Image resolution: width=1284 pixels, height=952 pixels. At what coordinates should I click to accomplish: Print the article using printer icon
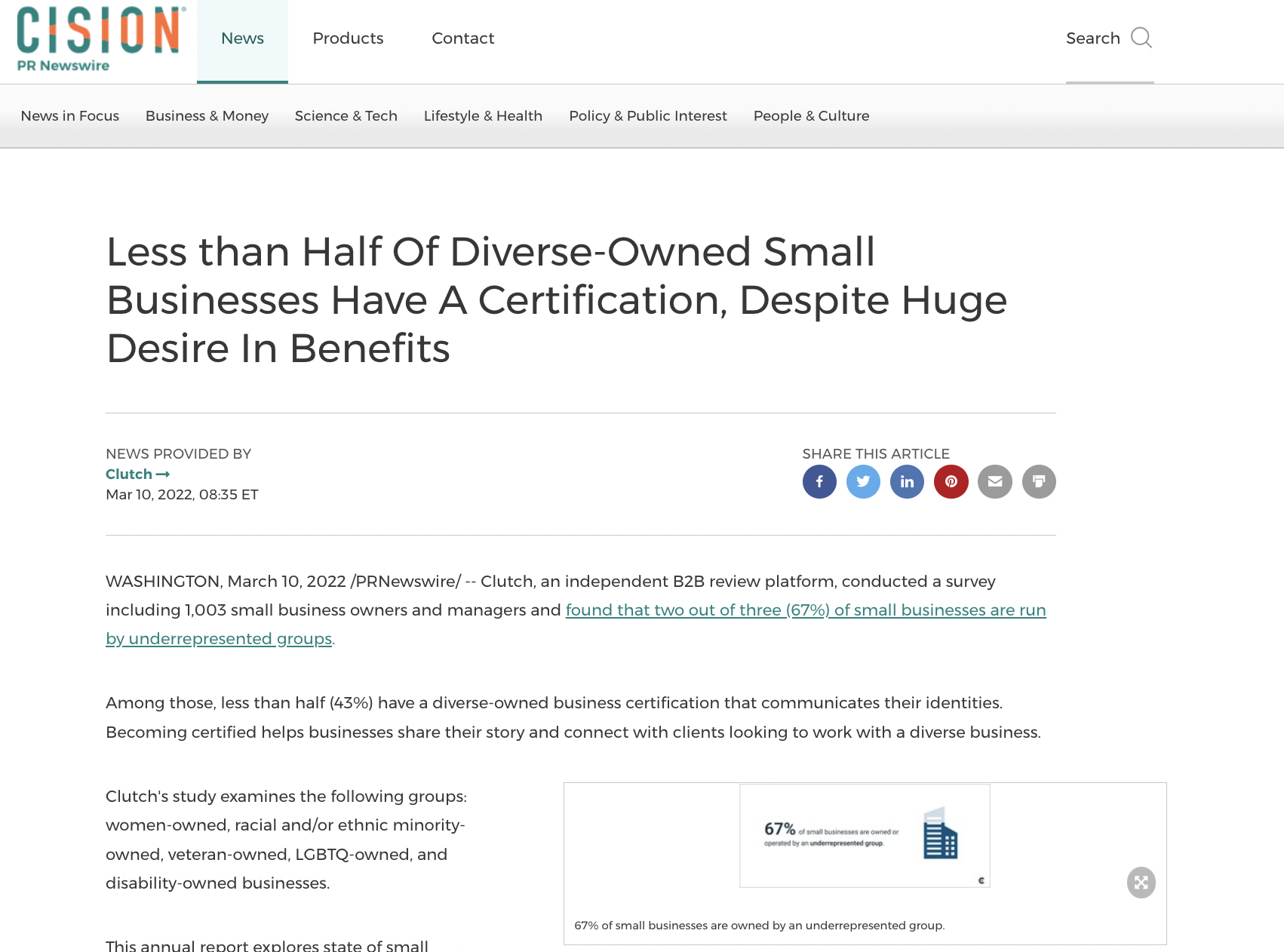pyautogui.click(x=1039, y=481)
